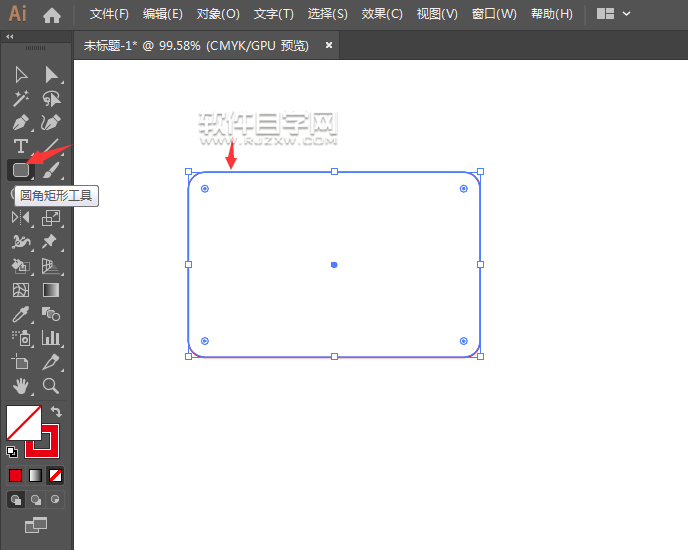This screenshot has width=688, height=550.
Task: Select the Eyedropper tool
Action: point(20,314)
